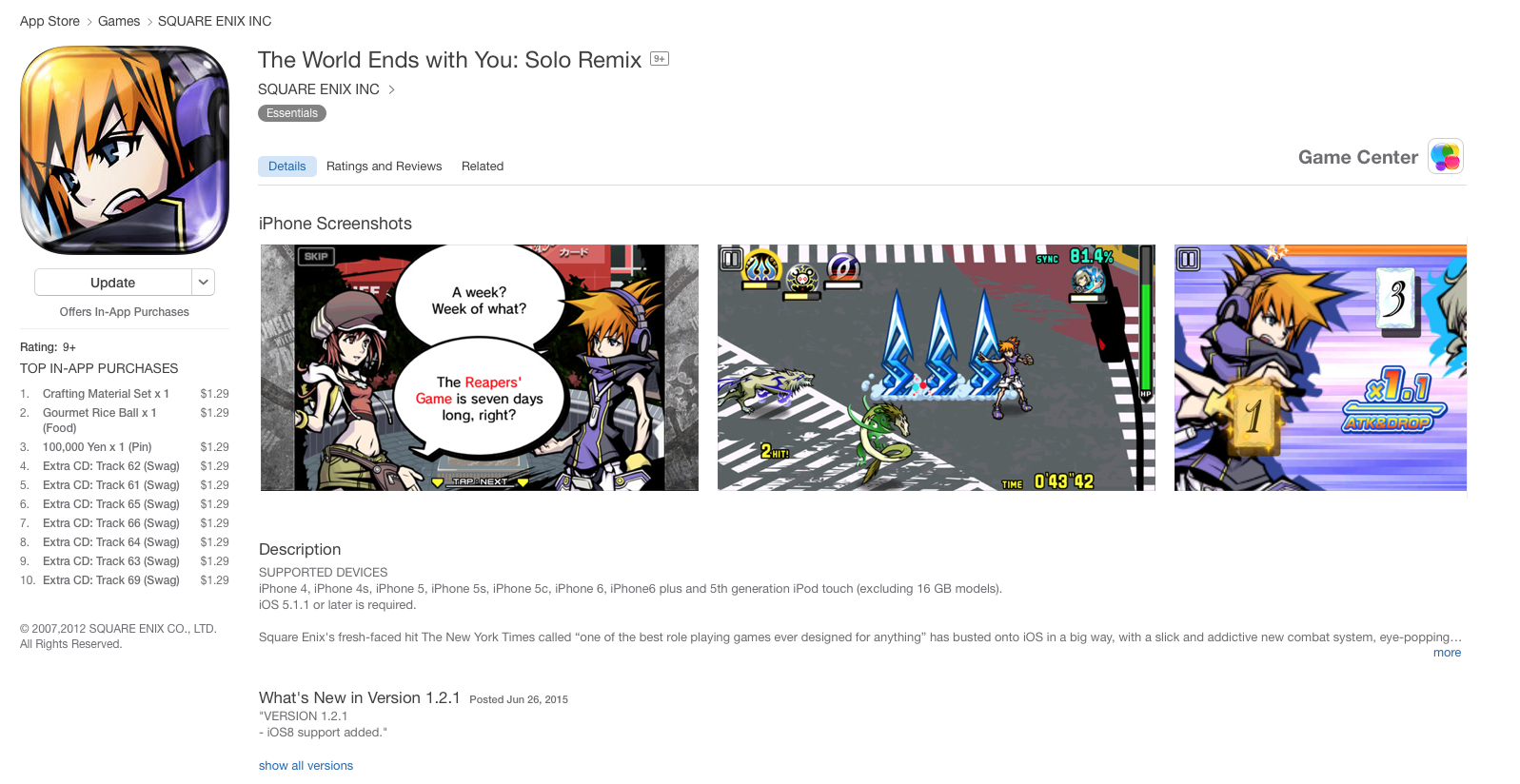
Task: Click the game's app icon artwork
Action: tap(125, 150)
